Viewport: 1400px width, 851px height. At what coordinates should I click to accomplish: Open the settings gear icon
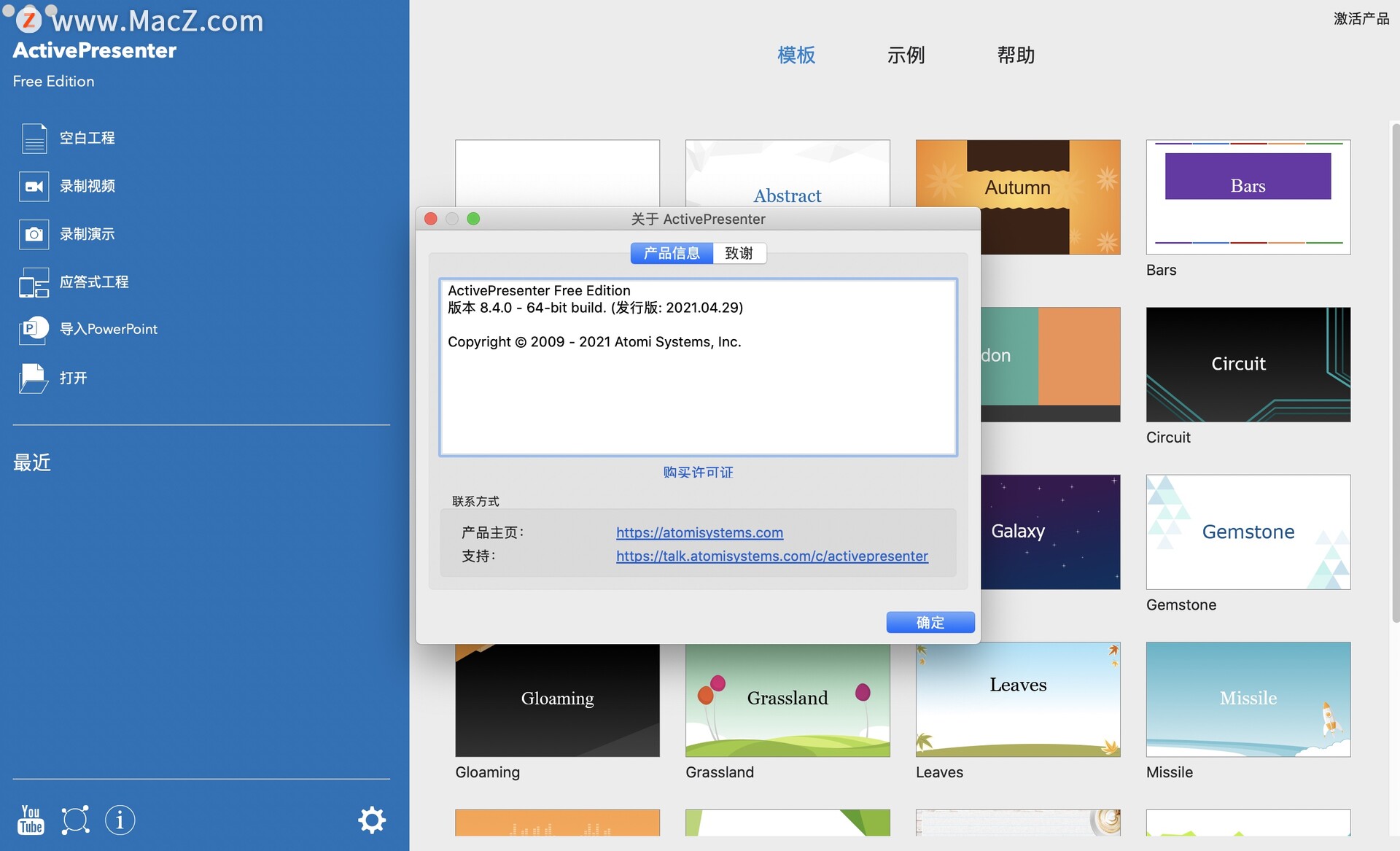pos(372,820)
